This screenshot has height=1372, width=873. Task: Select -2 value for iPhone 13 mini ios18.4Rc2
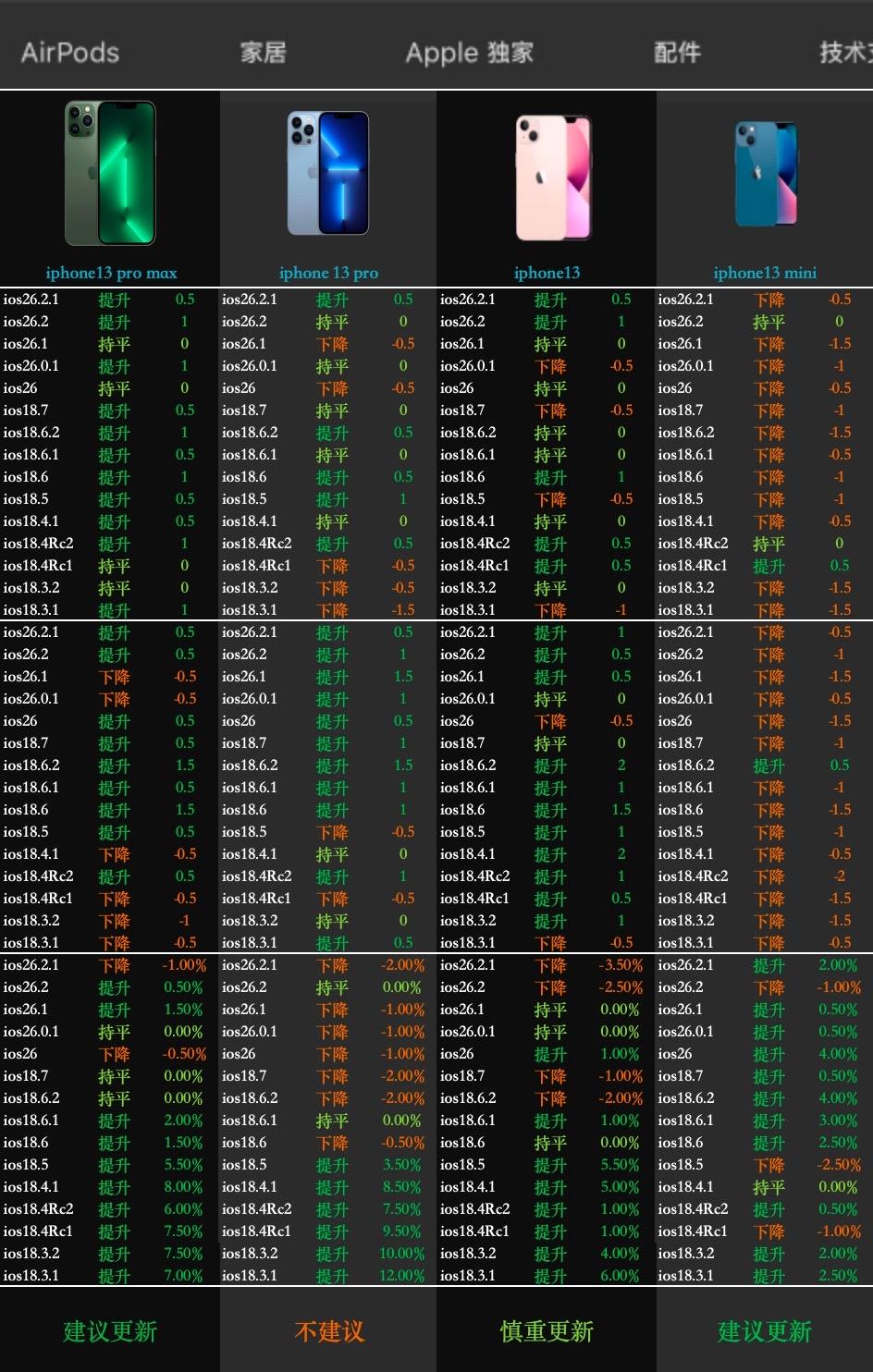[839, 876]
